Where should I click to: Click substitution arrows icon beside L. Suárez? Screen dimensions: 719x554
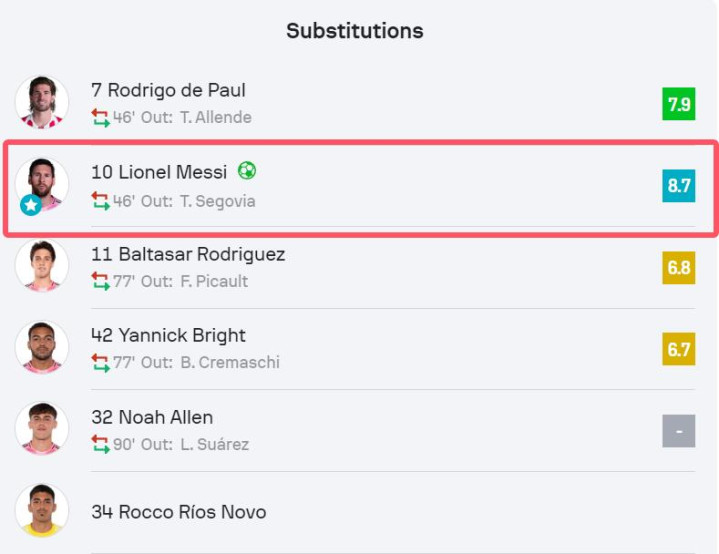coord(100,444)
